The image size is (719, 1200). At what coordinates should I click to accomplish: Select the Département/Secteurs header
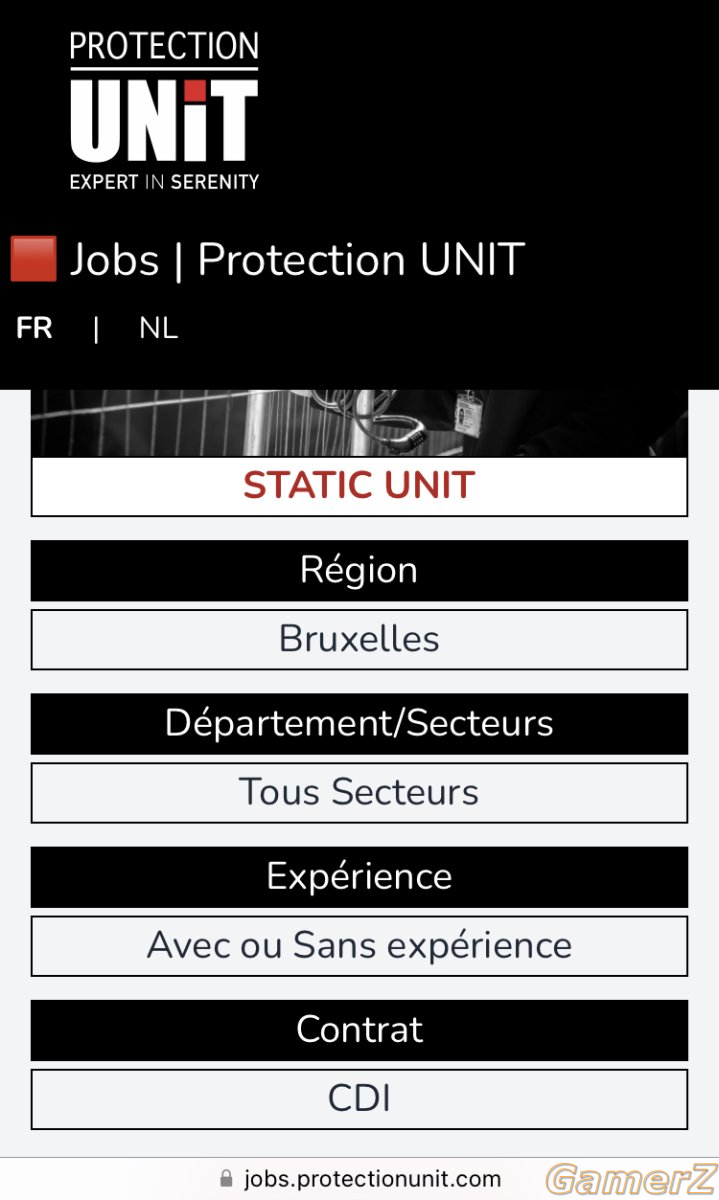[x=359, y=723]
